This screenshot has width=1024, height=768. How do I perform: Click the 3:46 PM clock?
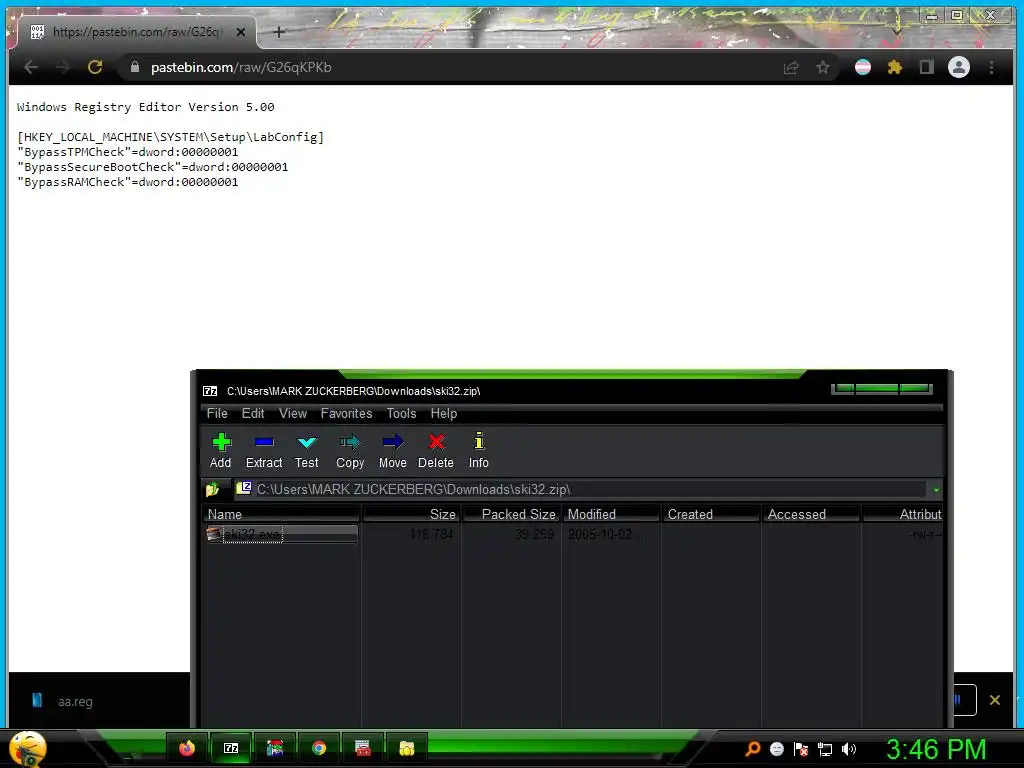(936, 749)
